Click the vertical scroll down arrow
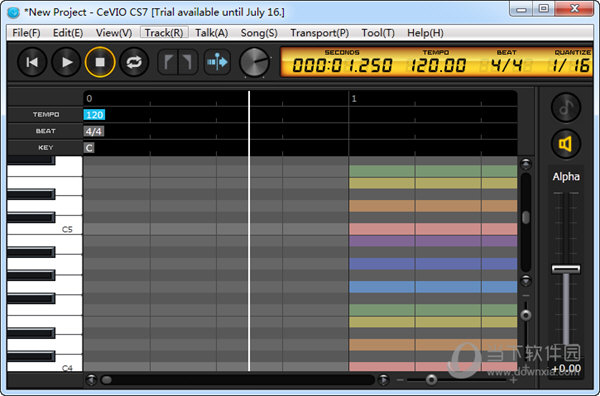This screenshot has height=396, width=600. click(x=526, y=281)
